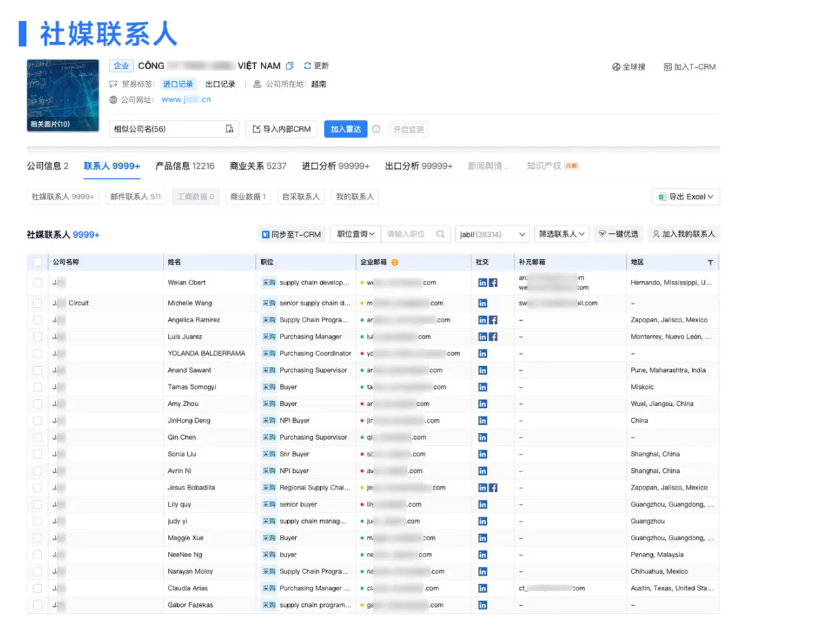Open LinkedIn icon for Weian Obert
The height and width of the screenshot is (638, 814).
click(482, 283)
